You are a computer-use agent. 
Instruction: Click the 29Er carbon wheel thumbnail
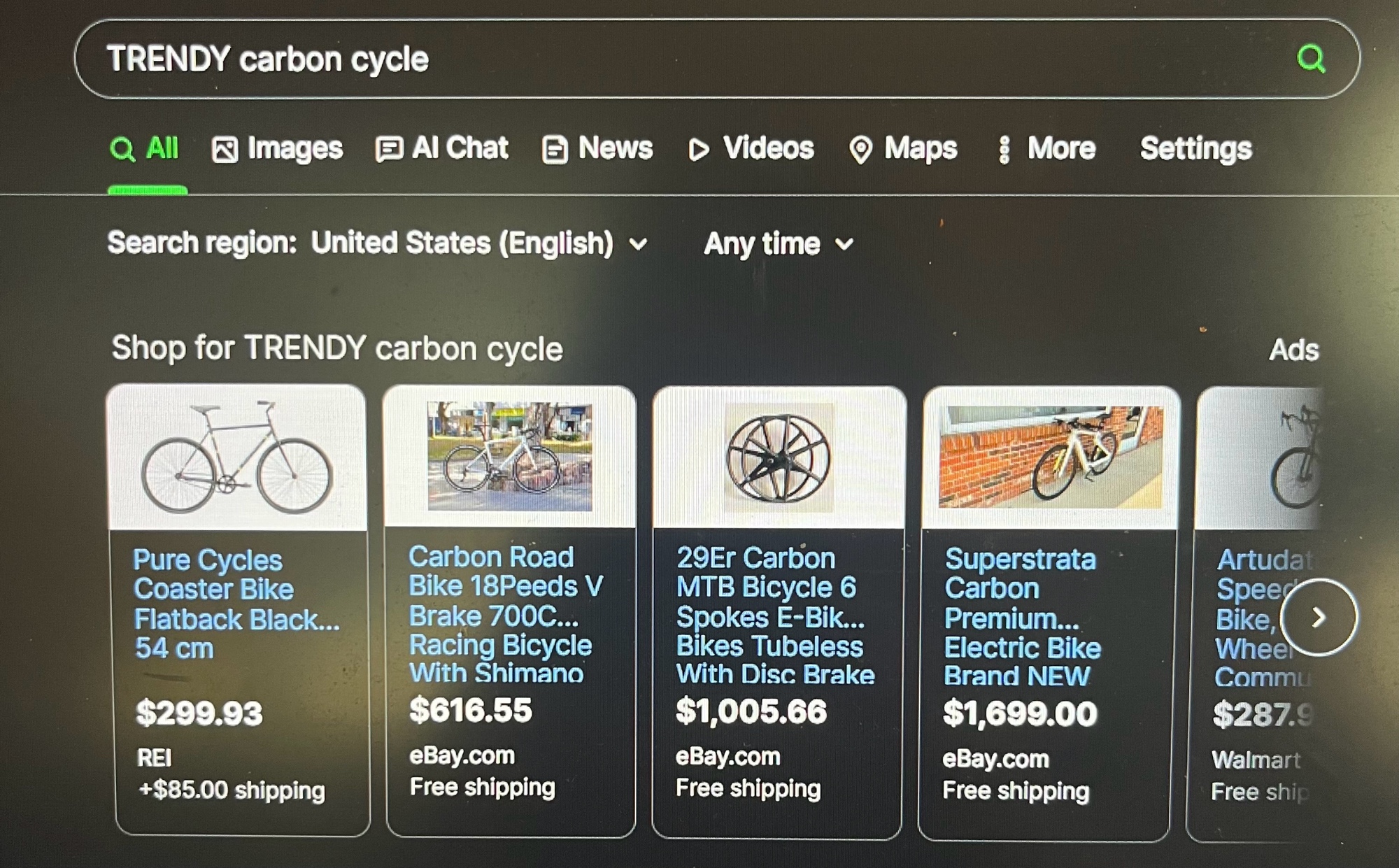[779, 457]
